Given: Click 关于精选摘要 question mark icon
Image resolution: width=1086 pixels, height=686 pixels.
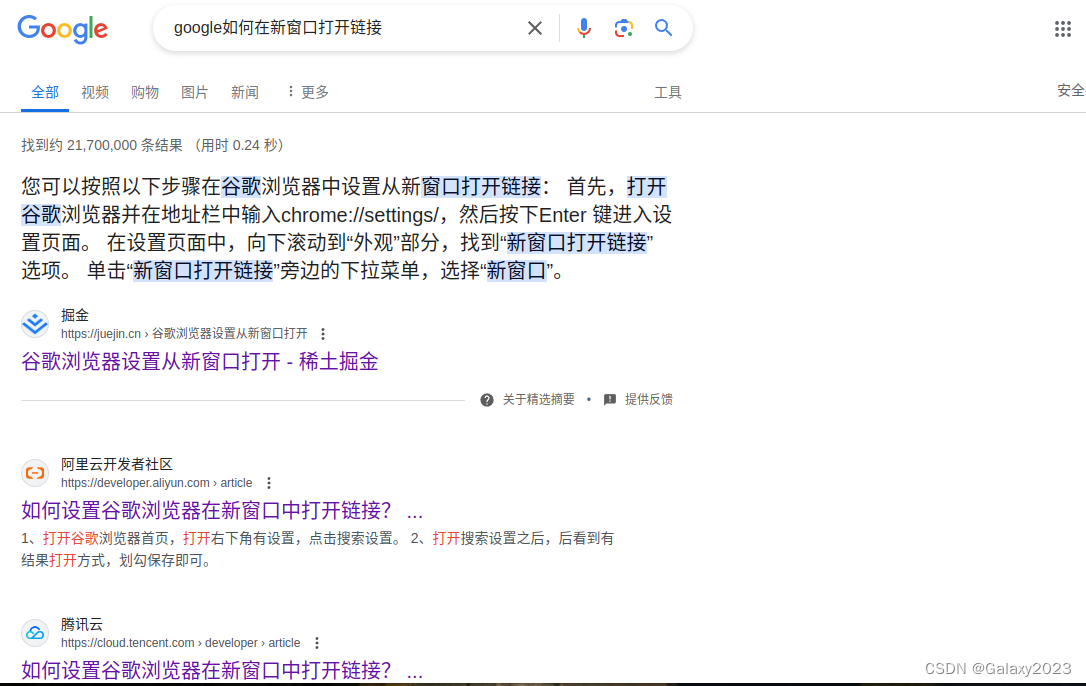Looking at the screenshot, I should click(x=487, y=400).
